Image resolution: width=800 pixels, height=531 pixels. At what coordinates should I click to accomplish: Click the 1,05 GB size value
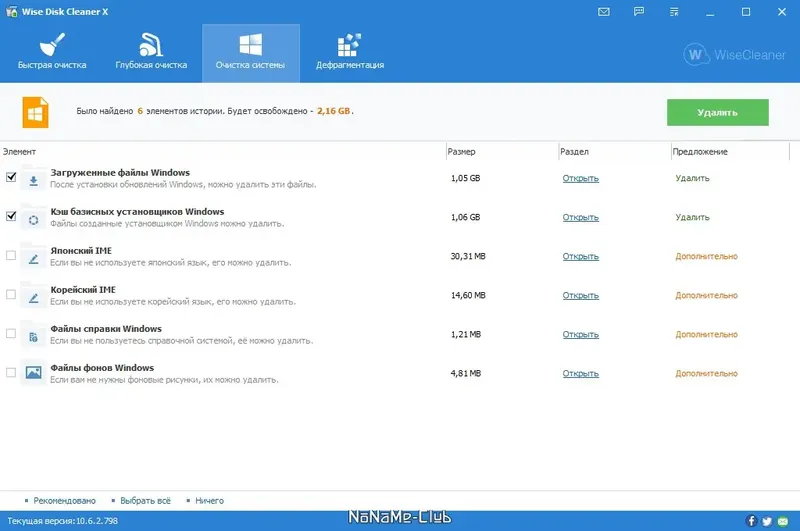(465, 178)
